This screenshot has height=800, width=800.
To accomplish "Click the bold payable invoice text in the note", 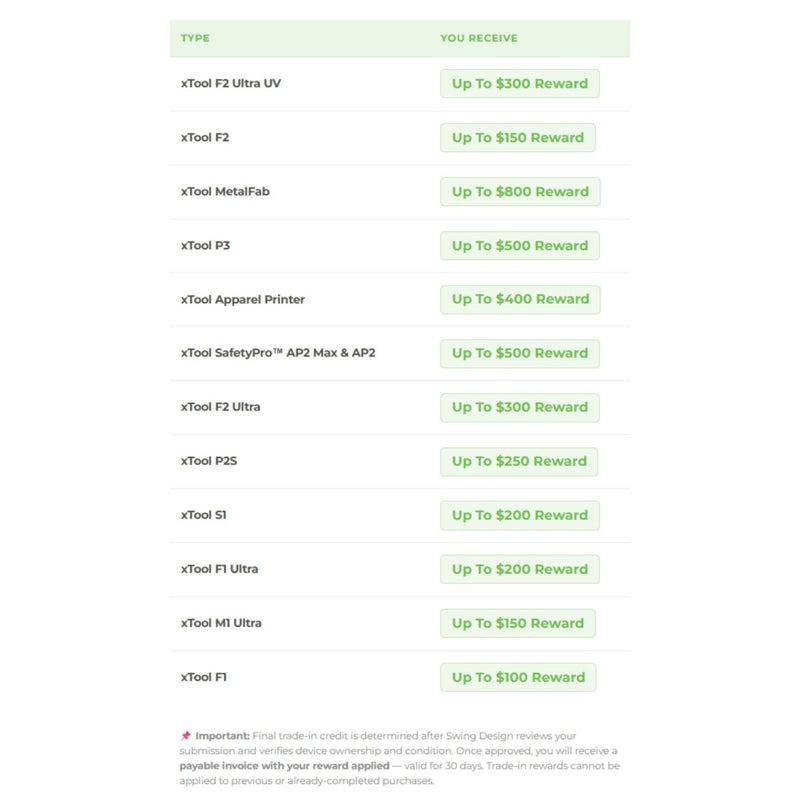I will (284, 766).
